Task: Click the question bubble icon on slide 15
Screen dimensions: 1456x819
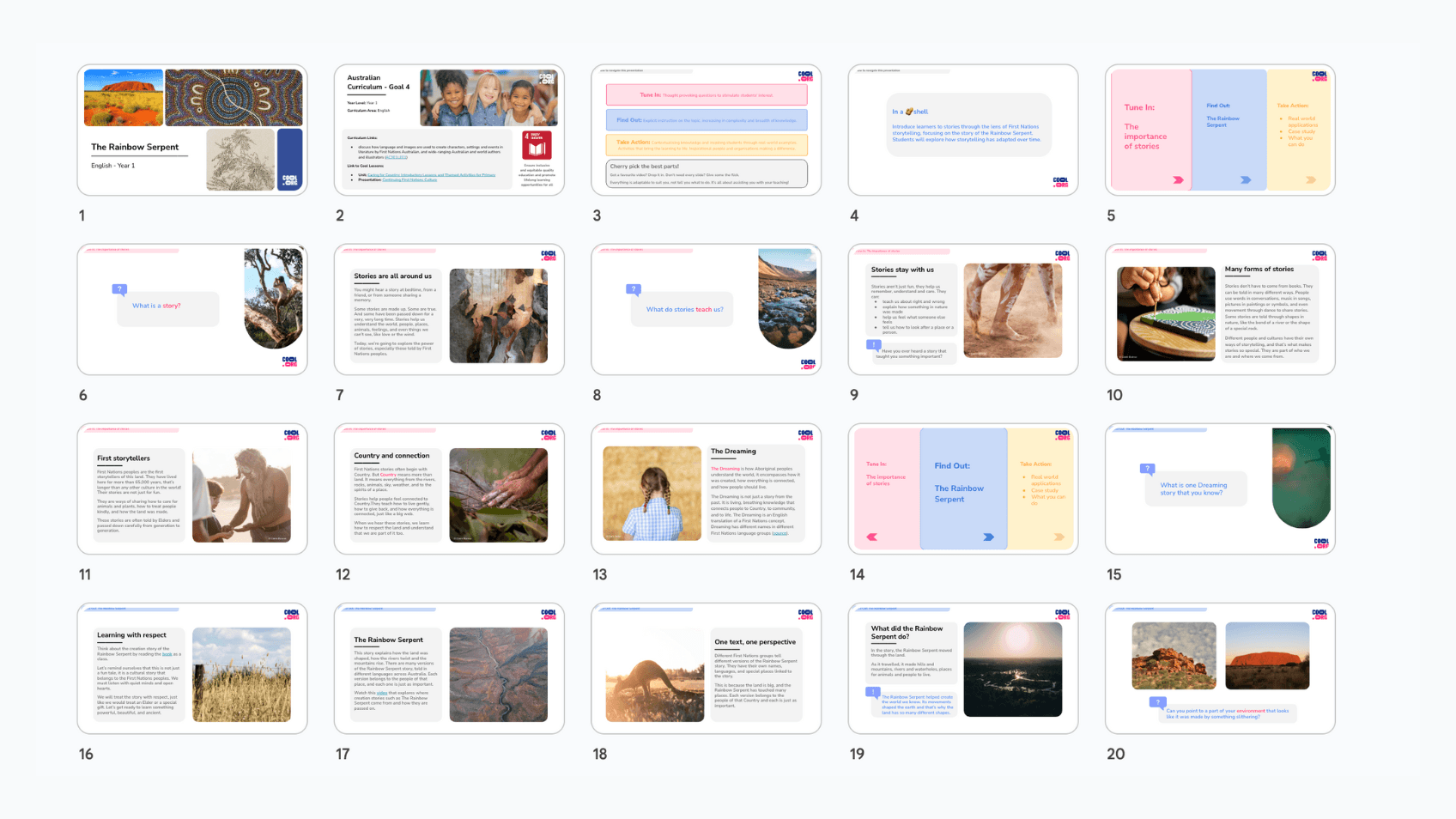Action: (1147, 469)
